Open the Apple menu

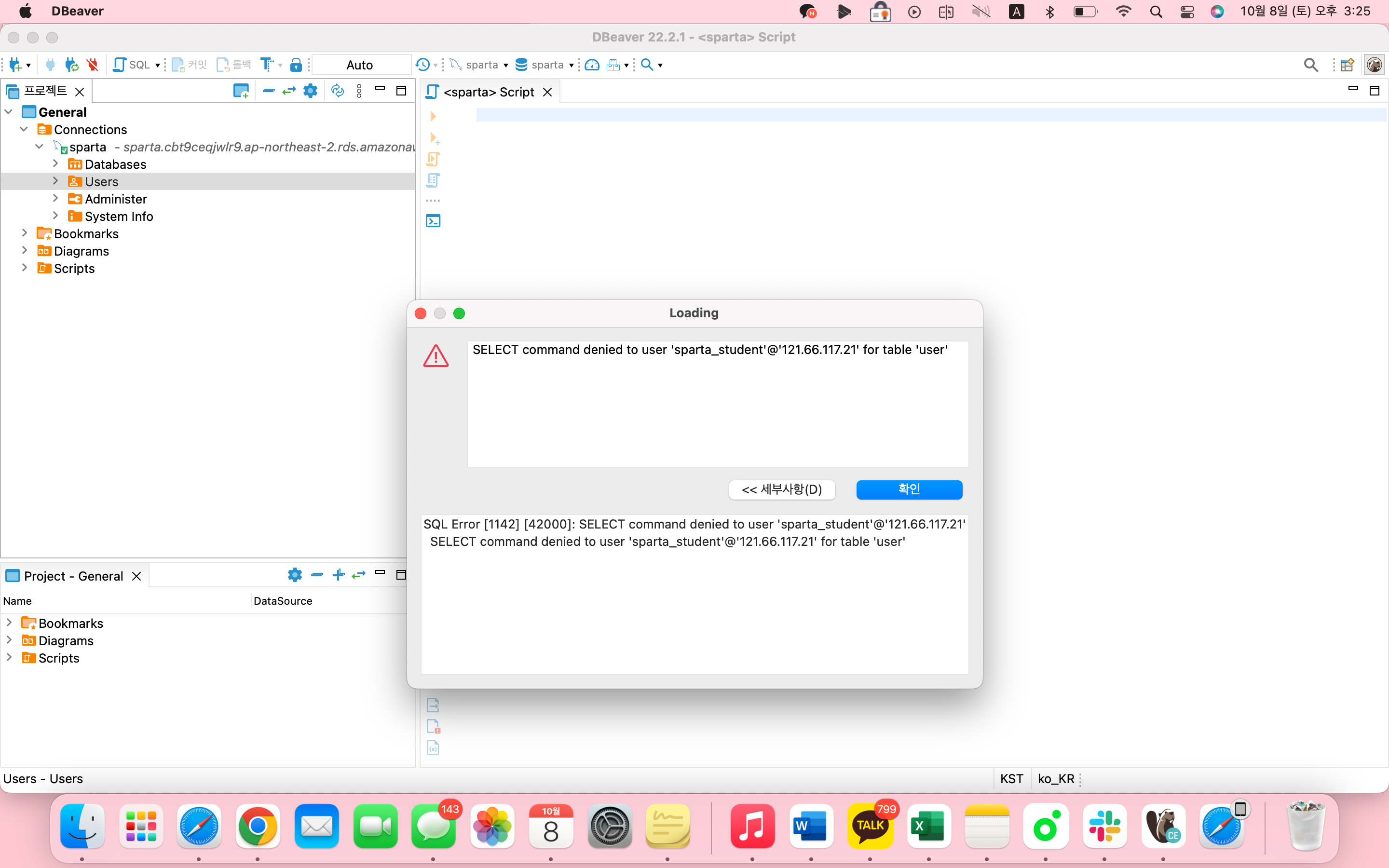(25, 11)
